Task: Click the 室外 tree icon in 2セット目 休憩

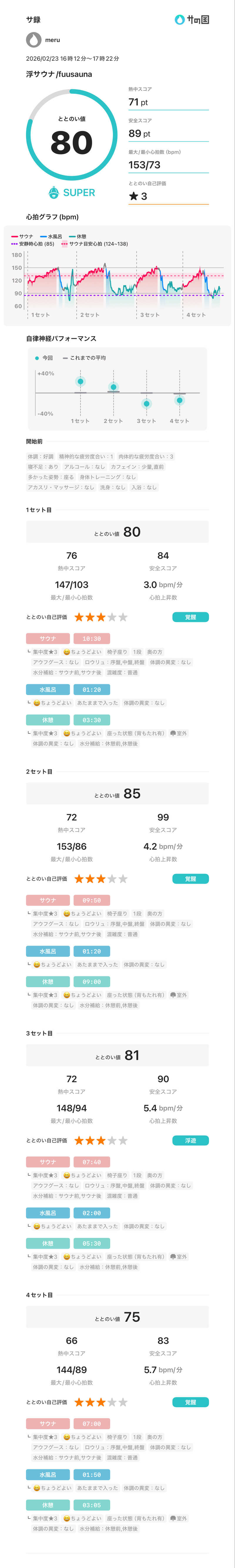Action: 173,995
